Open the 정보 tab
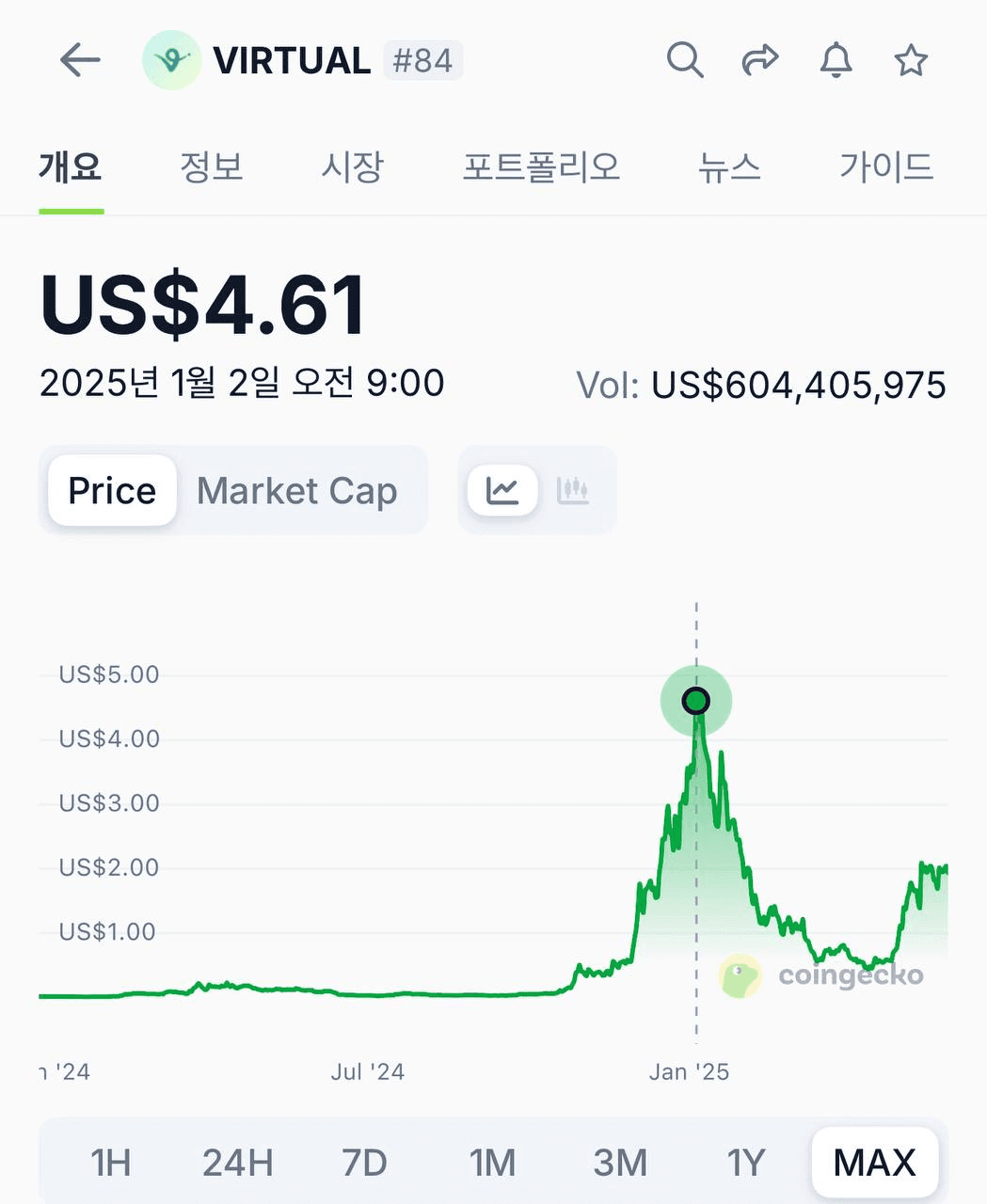 212,166
